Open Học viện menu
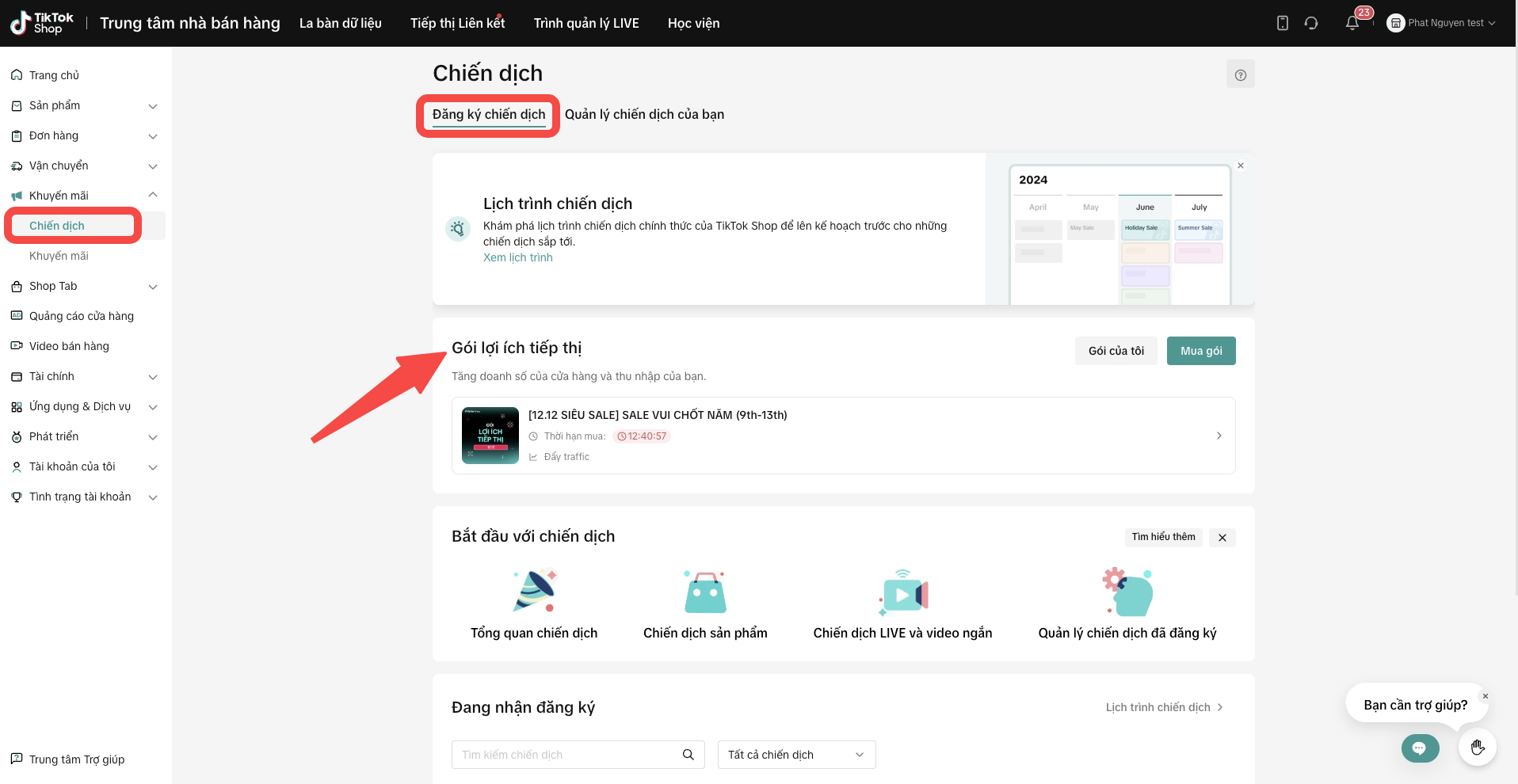The width and height of the screenshot is (1518, 784). (x=694, y=23)
